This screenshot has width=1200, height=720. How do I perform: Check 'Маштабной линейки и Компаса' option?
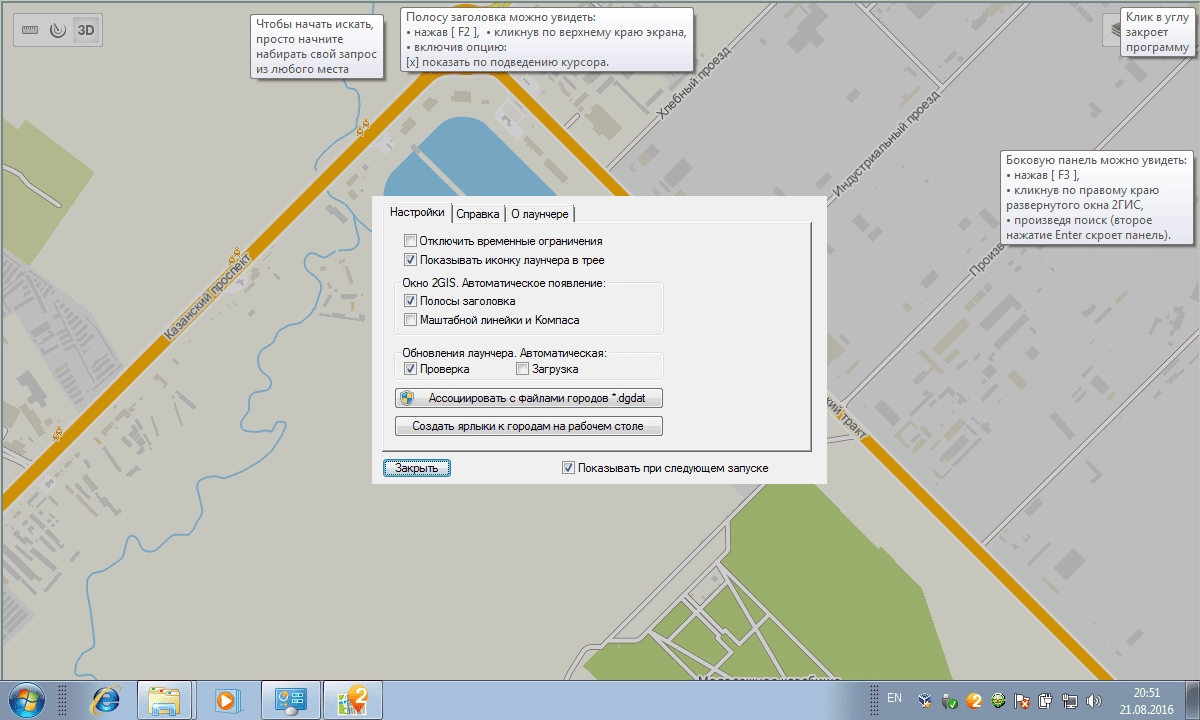[410, 320]
